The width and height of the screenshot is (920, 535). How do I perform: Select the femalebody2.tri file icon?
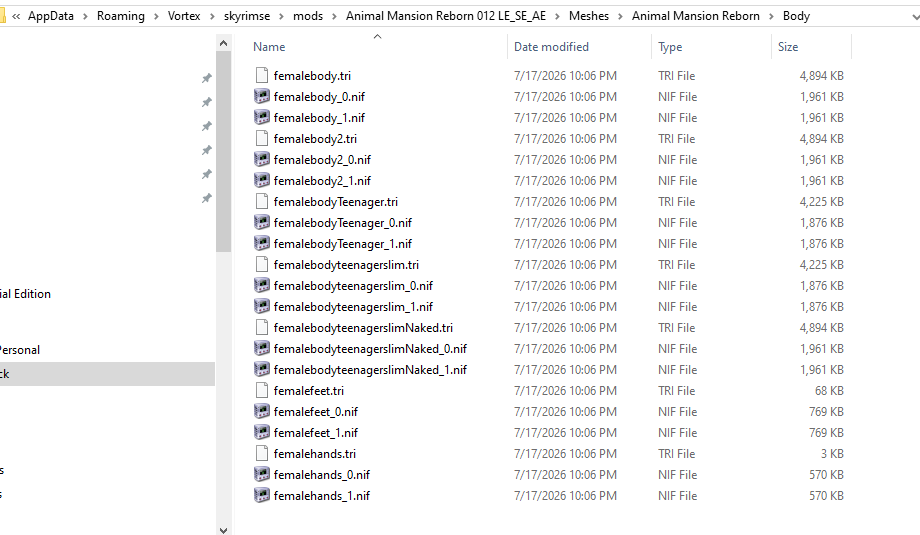pyautogui.click(x=262, y=138)
